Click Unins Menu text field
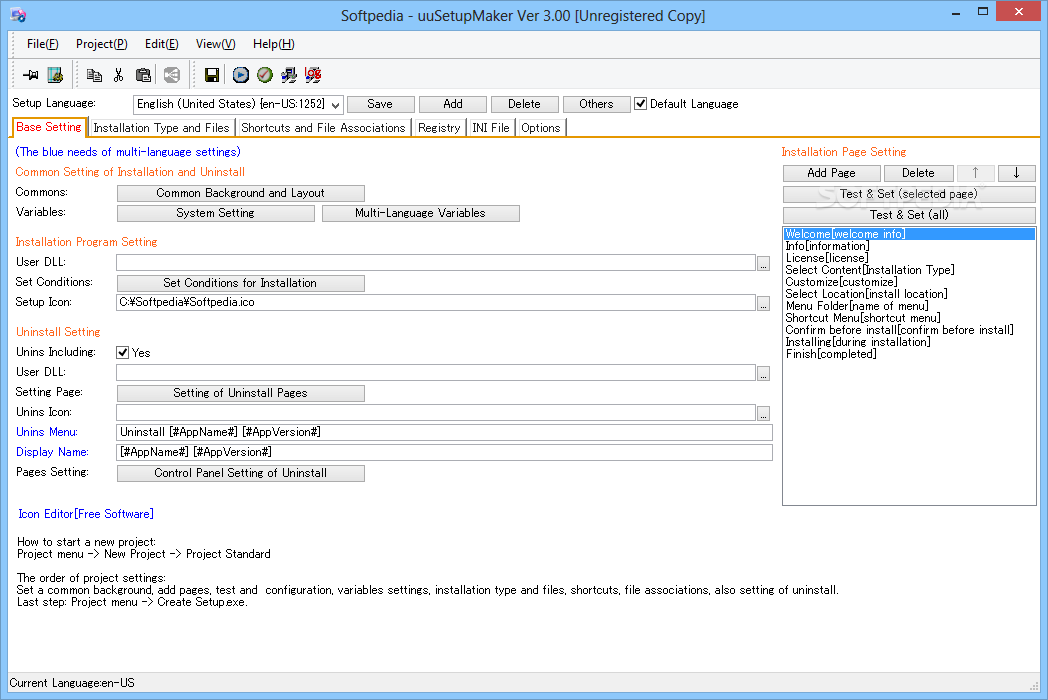Image resolution: width=1048 pixels, height=700 pixels. point(444,433)
